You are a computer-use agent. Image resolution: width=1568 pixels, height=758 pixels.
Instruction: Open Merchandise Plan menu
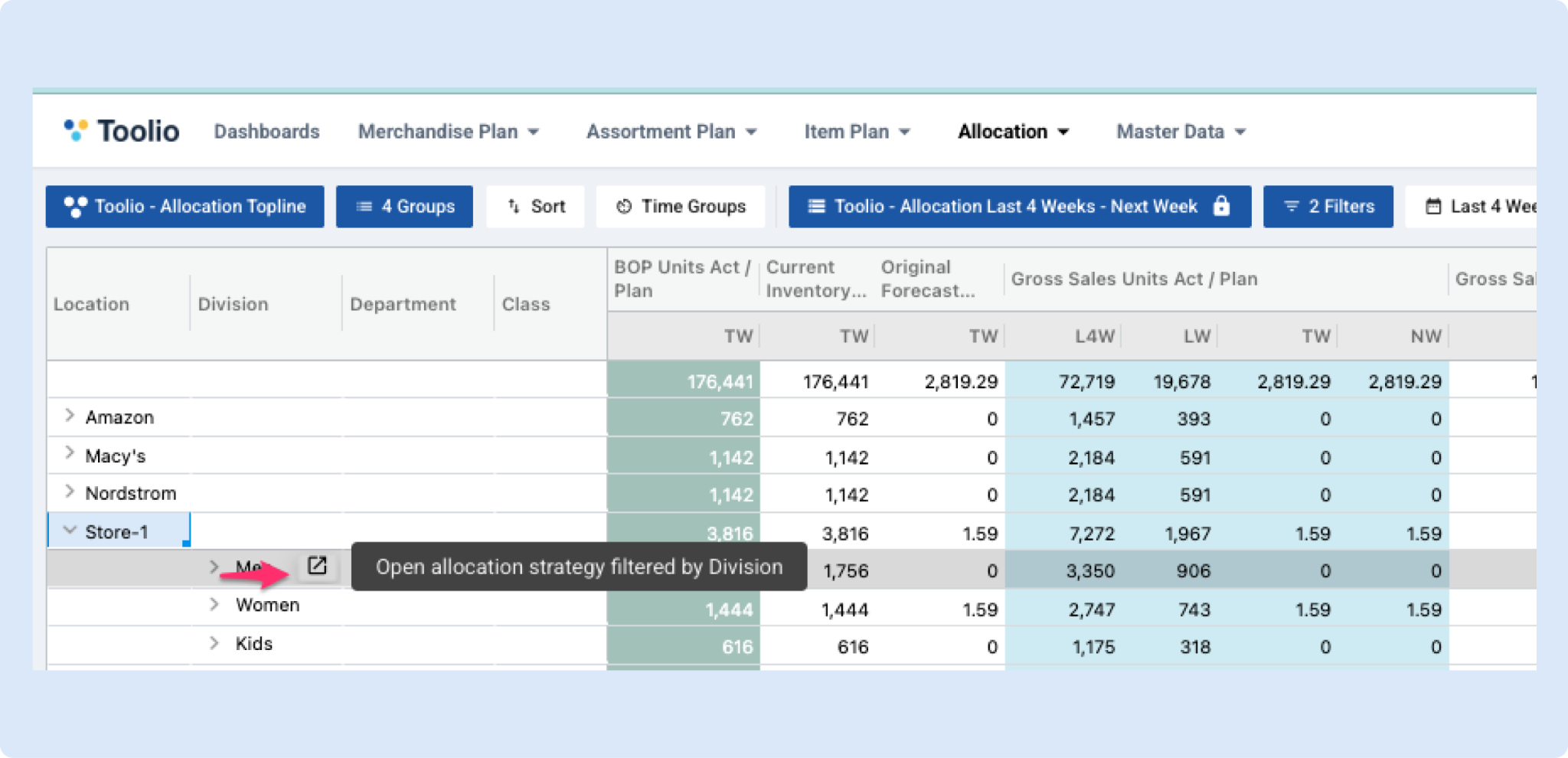click(449, 132)
